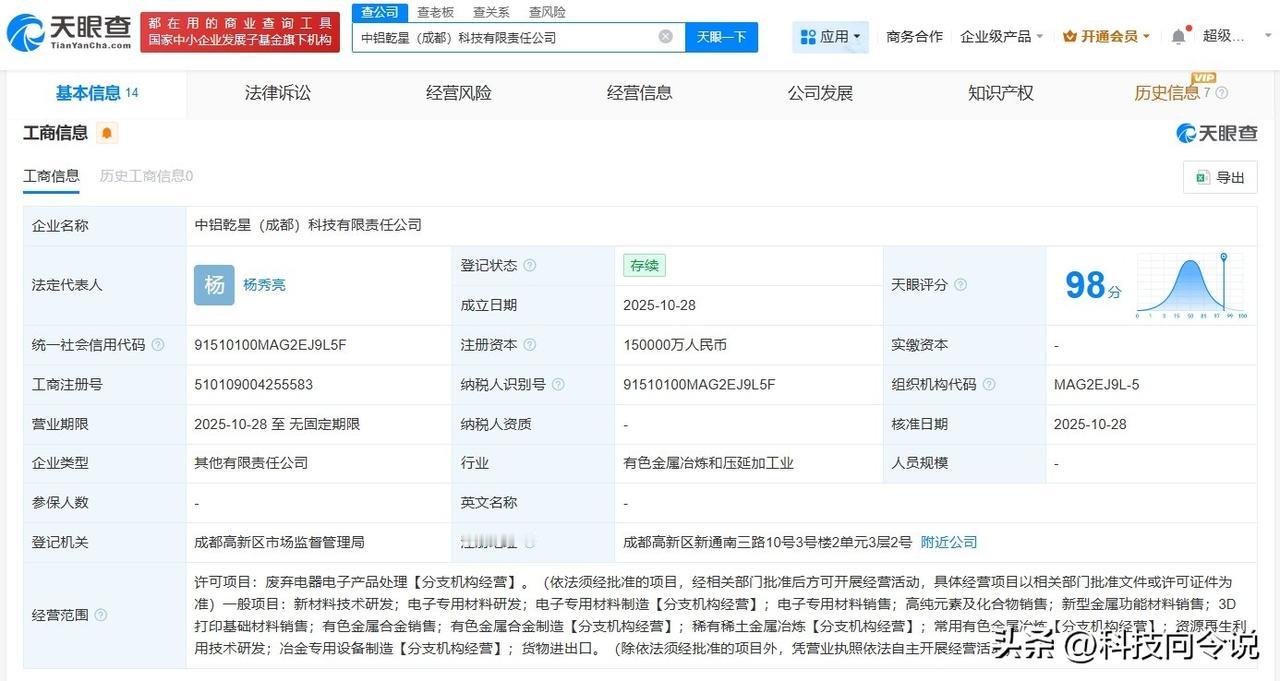This screenshot has height=681, width=1280.
Task: Open the 经营风险 tab
Action: click(x=459, y=93)
